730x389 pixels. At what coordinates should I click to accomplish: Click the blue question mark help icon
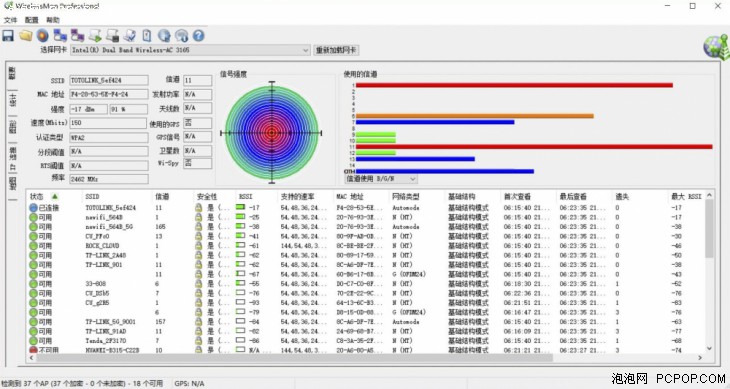(x=198, y=35)
